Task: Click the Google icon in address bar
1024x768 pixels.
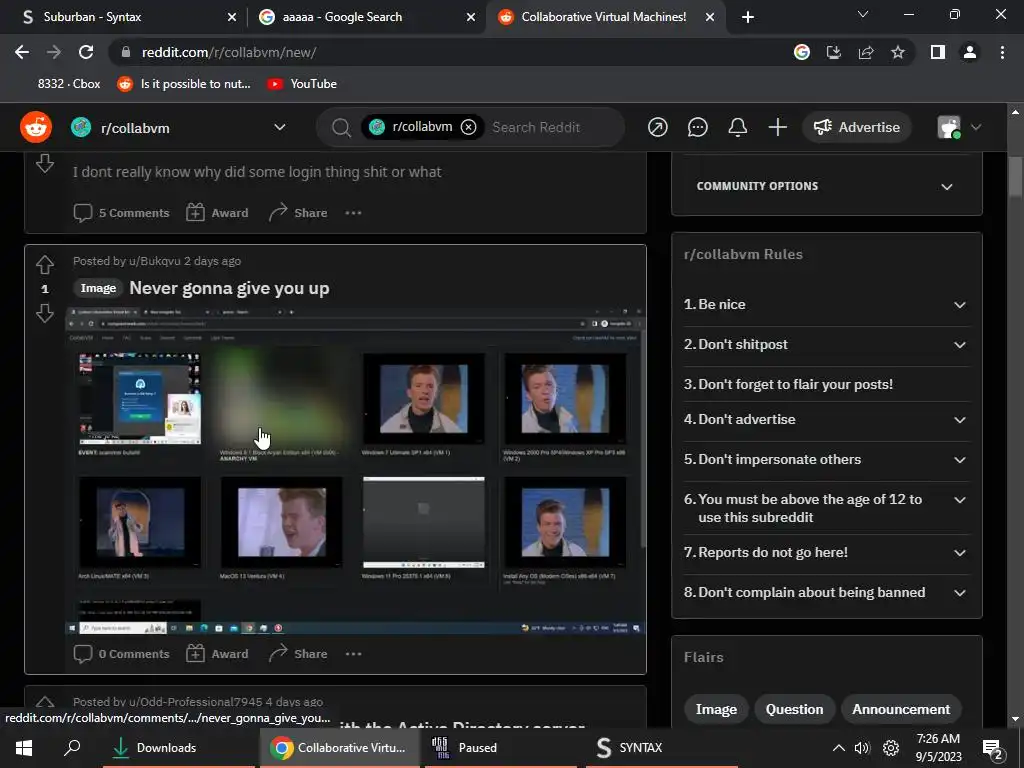Action: click(802, 52)
